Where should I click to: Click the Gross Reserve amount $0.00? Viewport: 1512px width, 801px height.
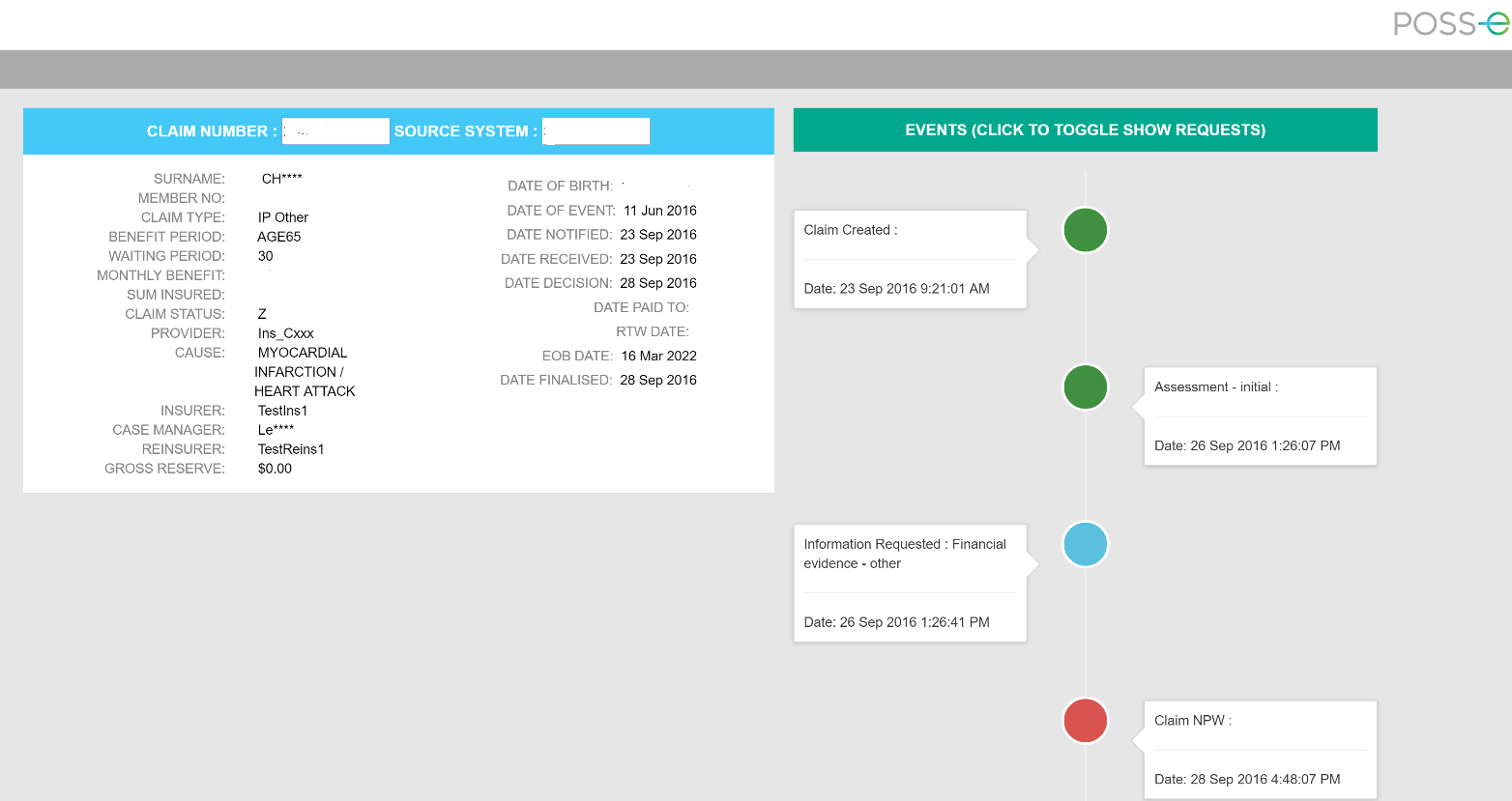[275, 469]
